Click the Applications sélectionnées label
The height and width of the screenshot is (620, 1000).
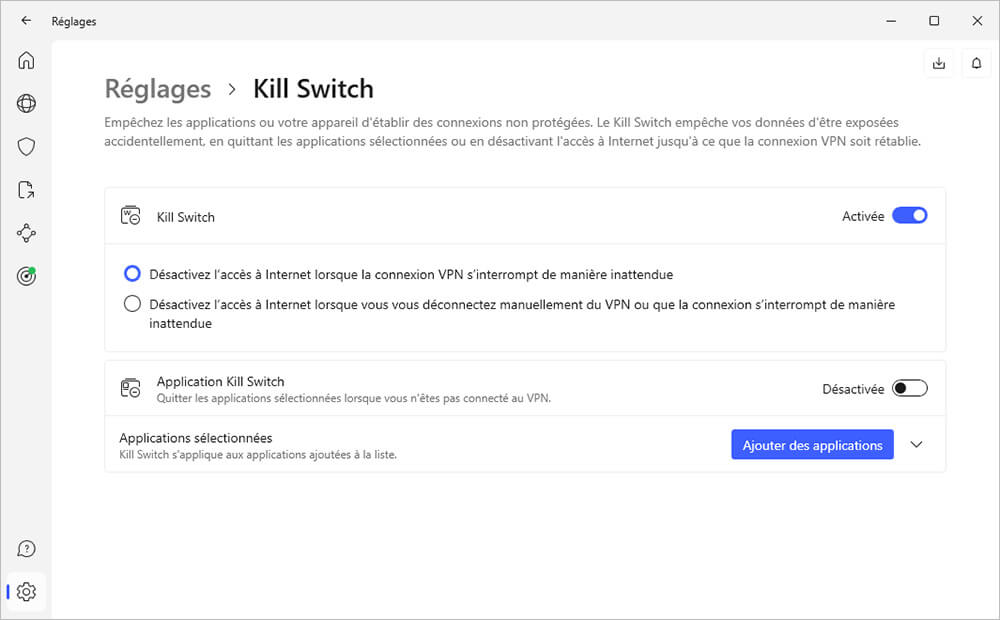[196, 438]
